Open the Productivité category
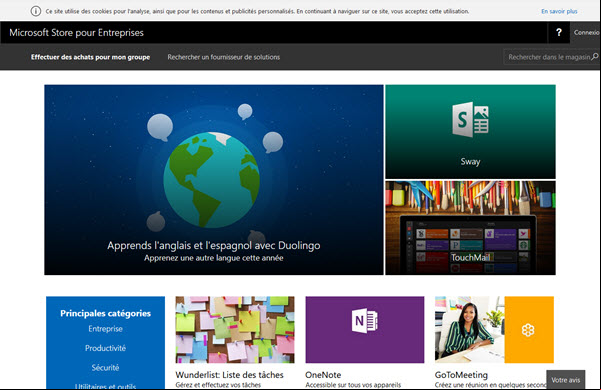This screenshot has width=601, height=390. click(x=105, y=348)
